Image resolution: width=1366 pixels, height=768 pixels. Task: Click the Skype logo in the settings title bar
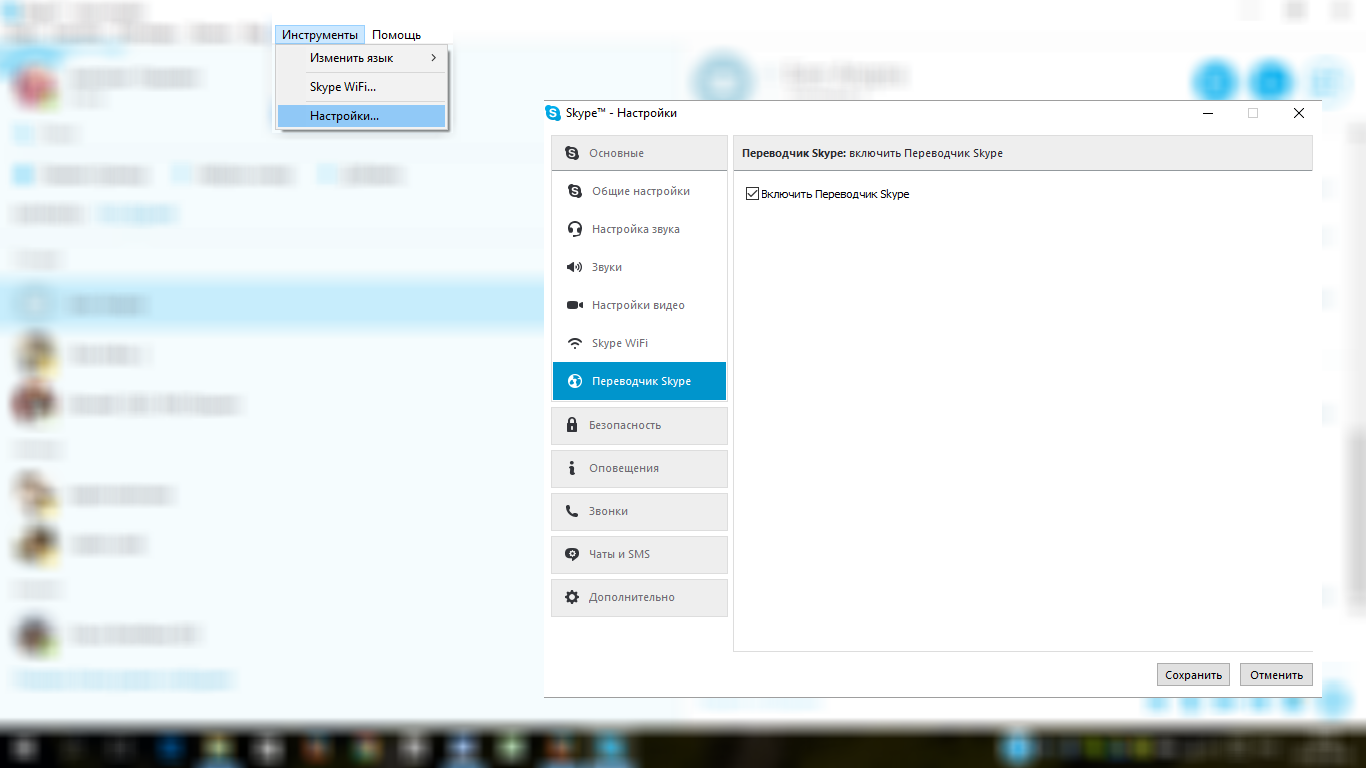click(x=553, y=113)
